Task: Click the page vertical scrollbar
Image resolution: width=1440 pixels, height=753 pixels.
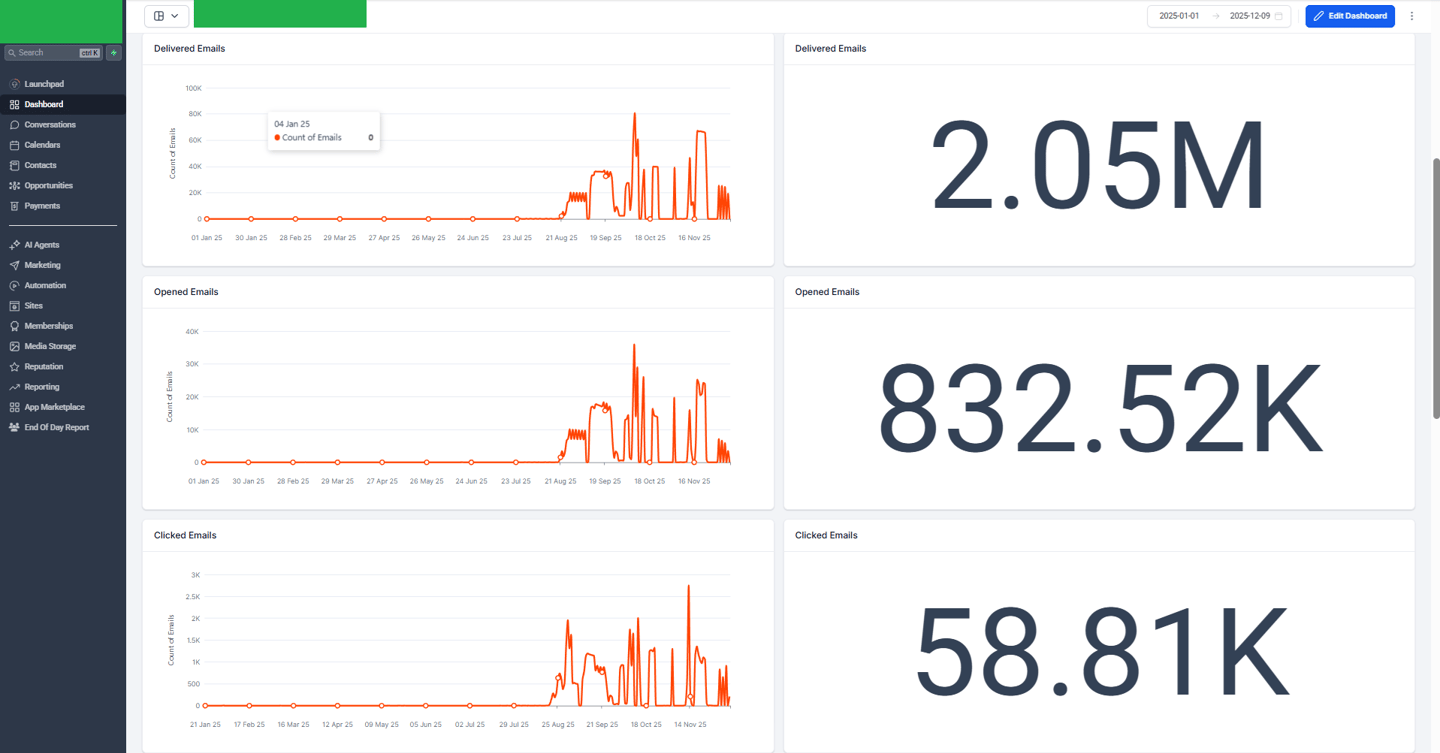Action: click(1436, 288)
